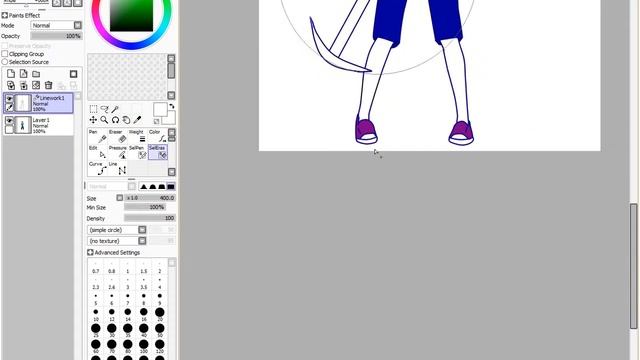Select the Linework1 layer
Screen dimensions: 640x360
38,103
